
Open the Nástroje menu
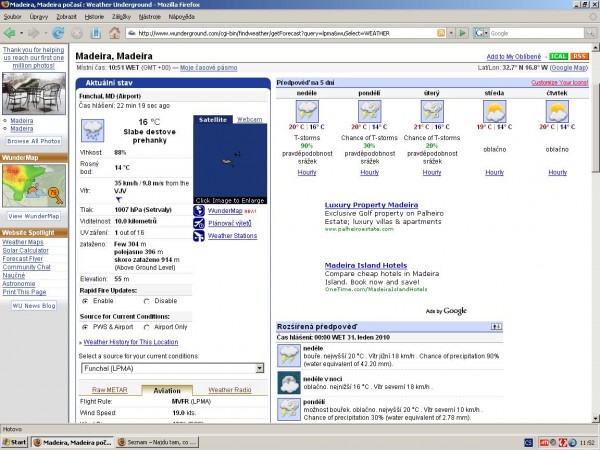(x=150, y=17)
